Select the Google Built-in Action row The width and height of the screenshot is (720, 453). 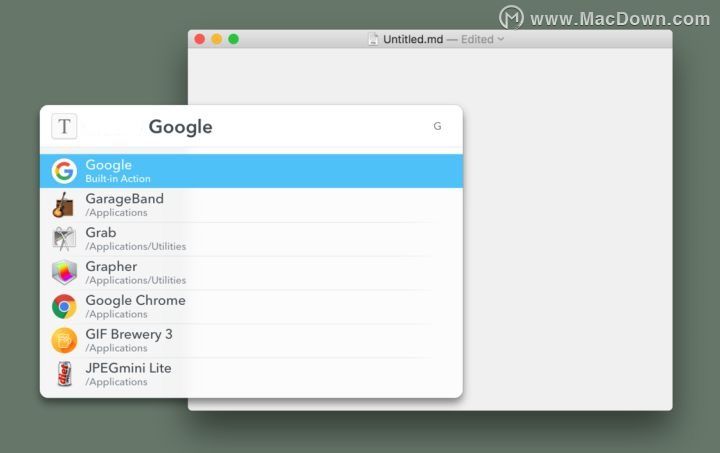click(251, 171)
